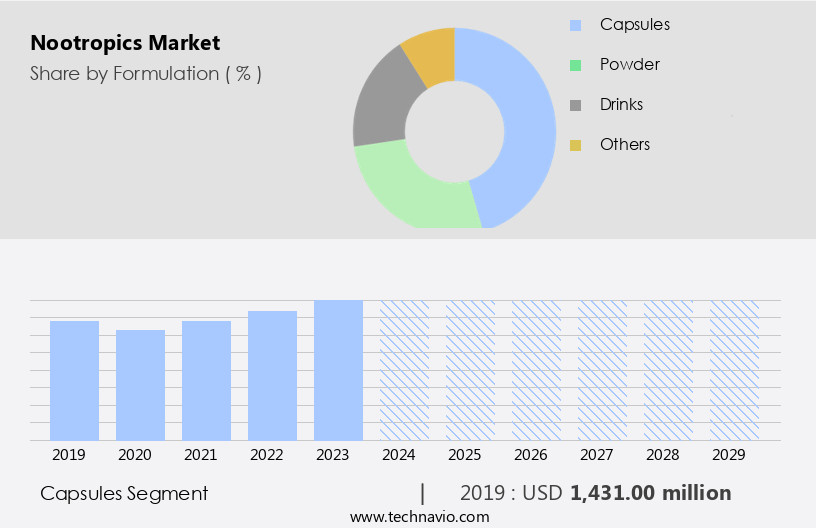This screenshot has height=528, width=816.
Task: Click the yellow Others legend swatch
Action: click(575, 145)
